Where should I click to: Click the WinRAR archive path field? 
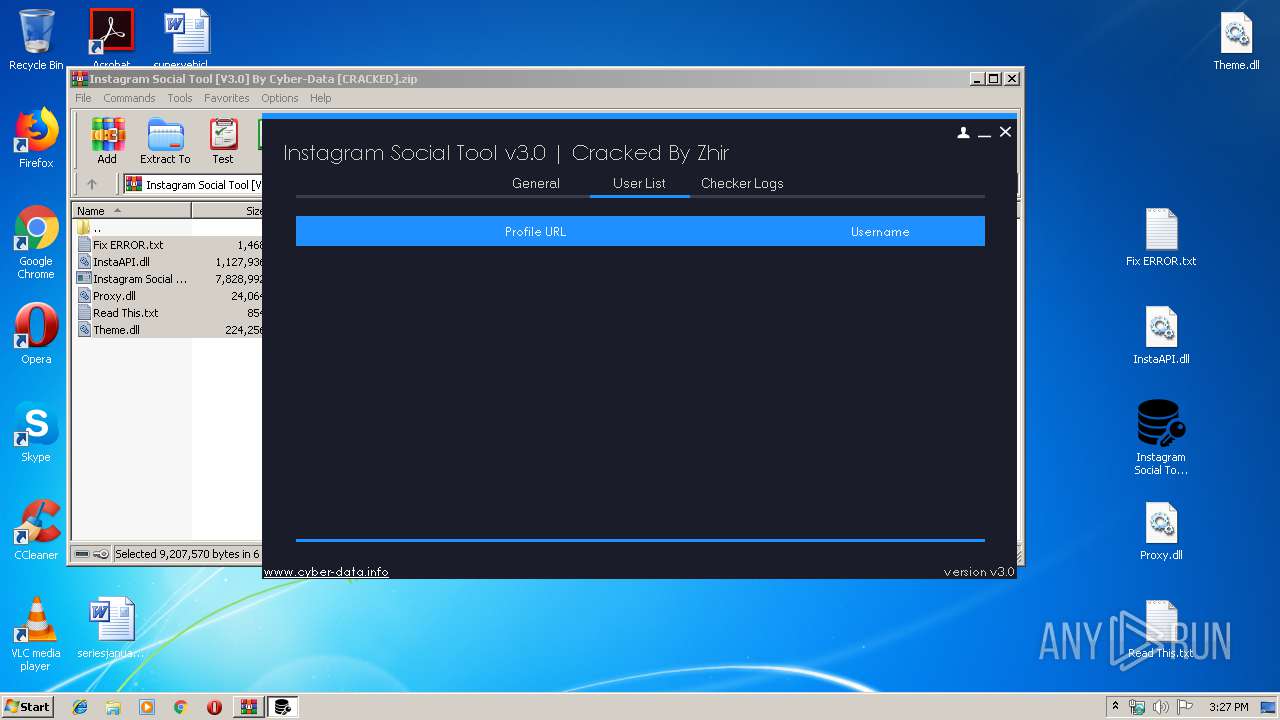coord(193,184)
